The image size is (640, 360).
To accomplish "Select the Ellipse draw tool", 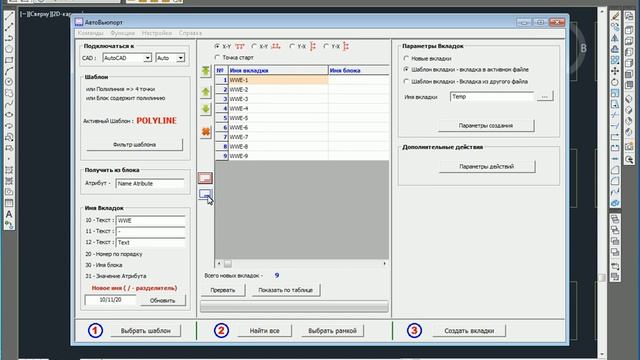I will pyautogui.click(x=9, y=115).
